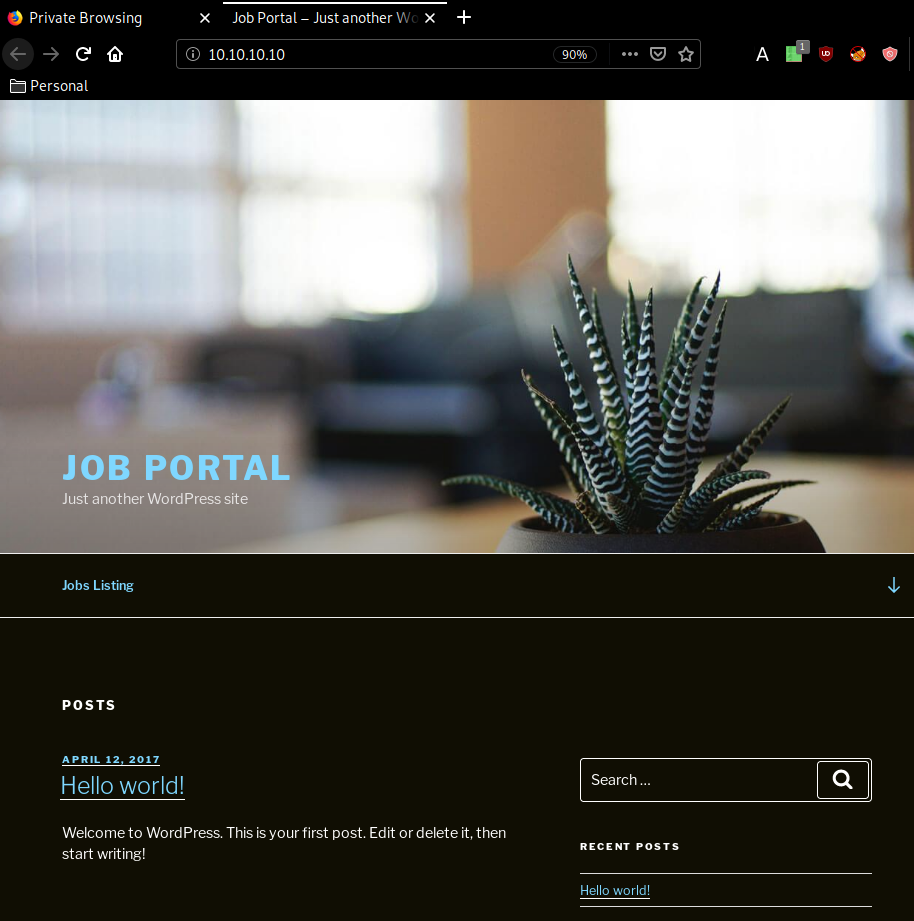Open a new tab
This screenshot has height=921, width=914.
click(x=464, y=18)
